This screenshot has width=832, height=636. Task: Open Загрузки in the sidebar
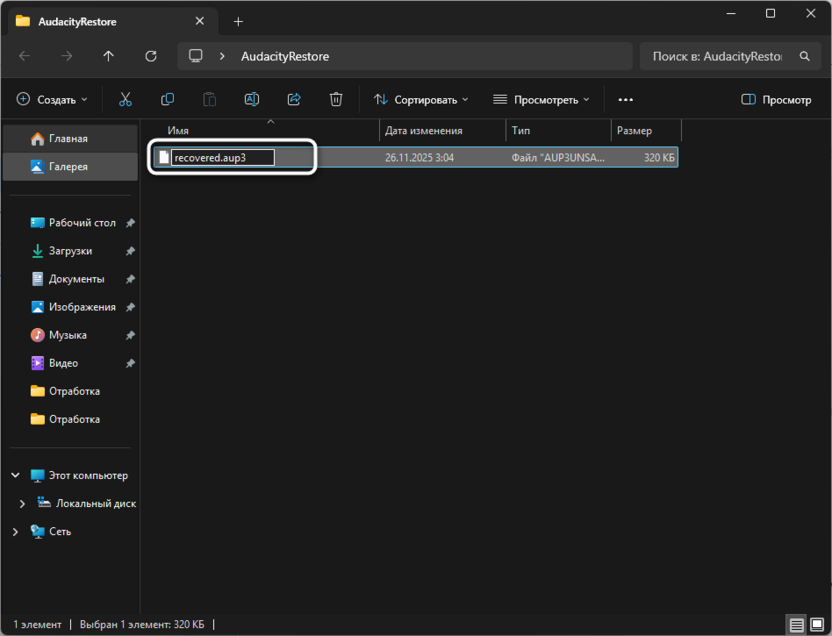pyautogui.click(x=70, y=251)
